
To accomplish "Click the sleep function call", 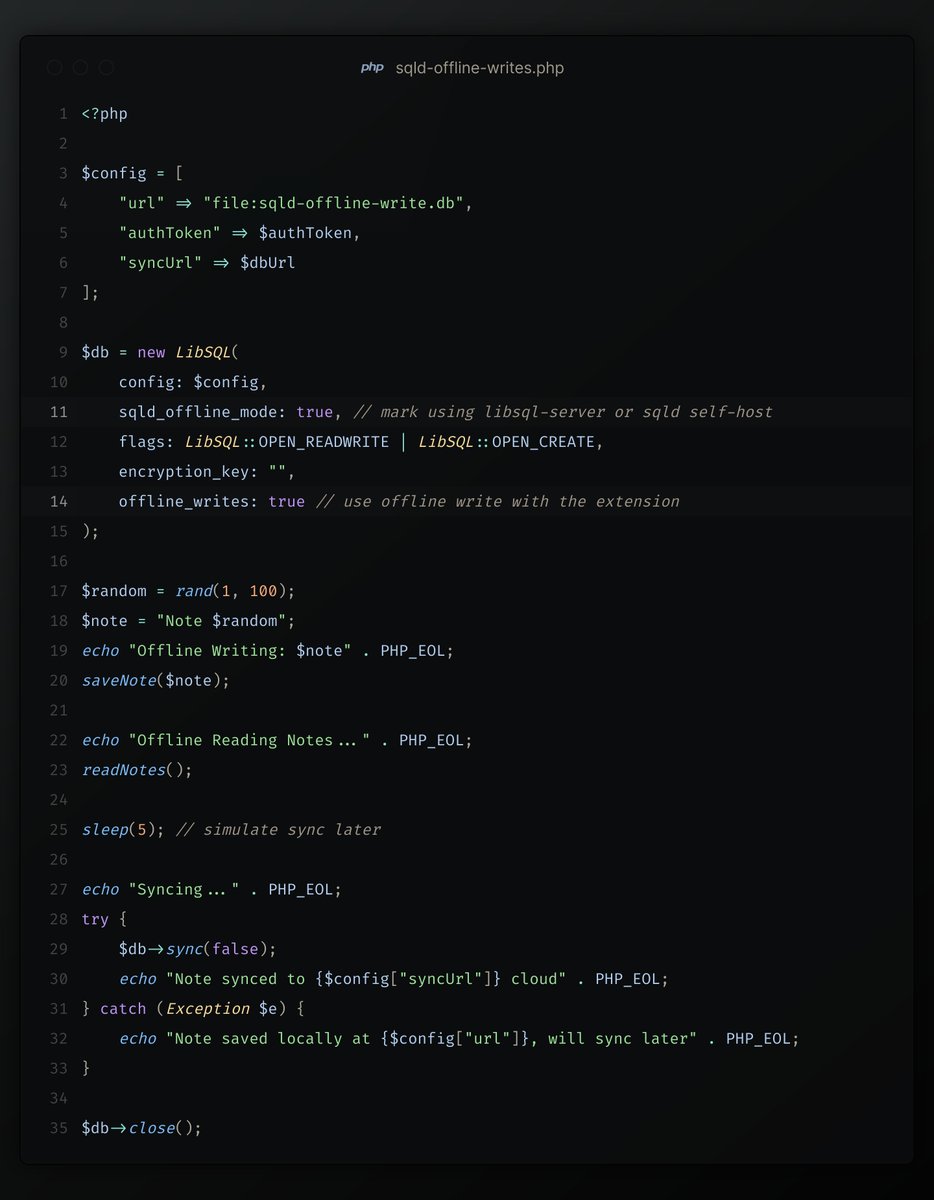I will pyautogui.click(x=105, y=830).
